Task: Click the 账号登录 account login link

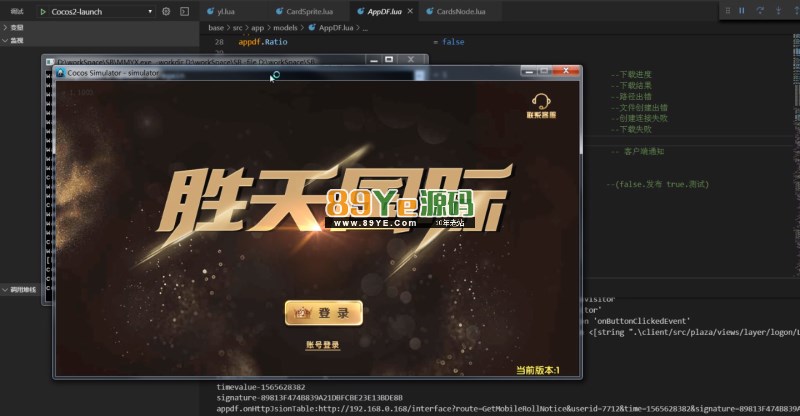Action: pyautogui.click(x=322, y=345)
